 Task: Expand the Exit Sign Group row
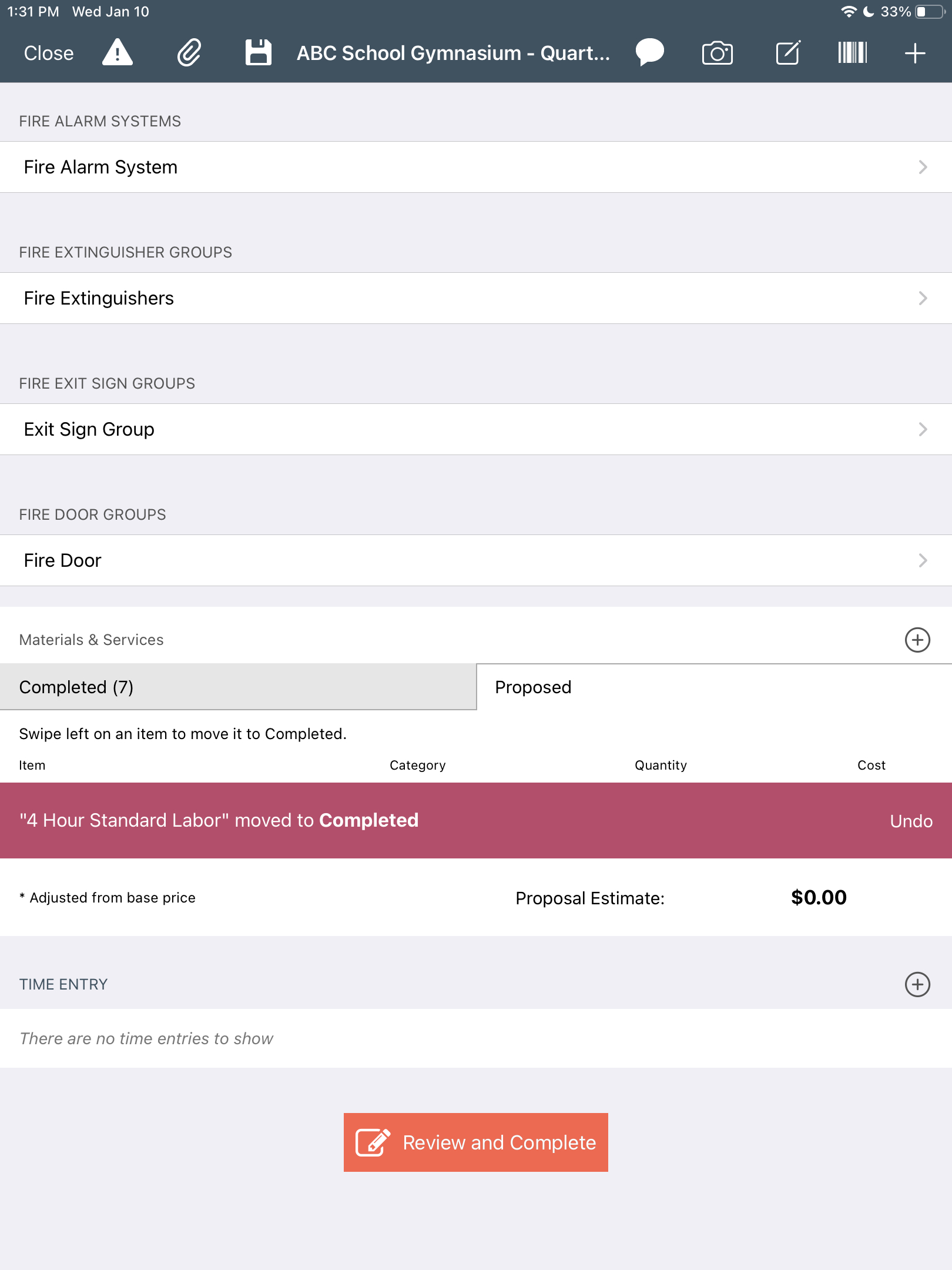(476, 429)
